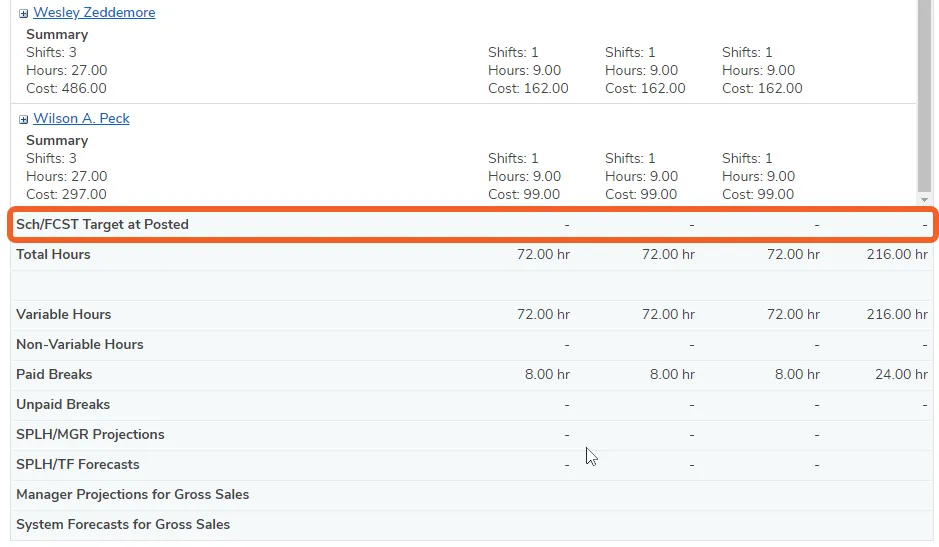Click Wesley Zeddemore's Shifts: 3 summary
The width and height of the screenshot is (939, 547).
tap(51, 52)
